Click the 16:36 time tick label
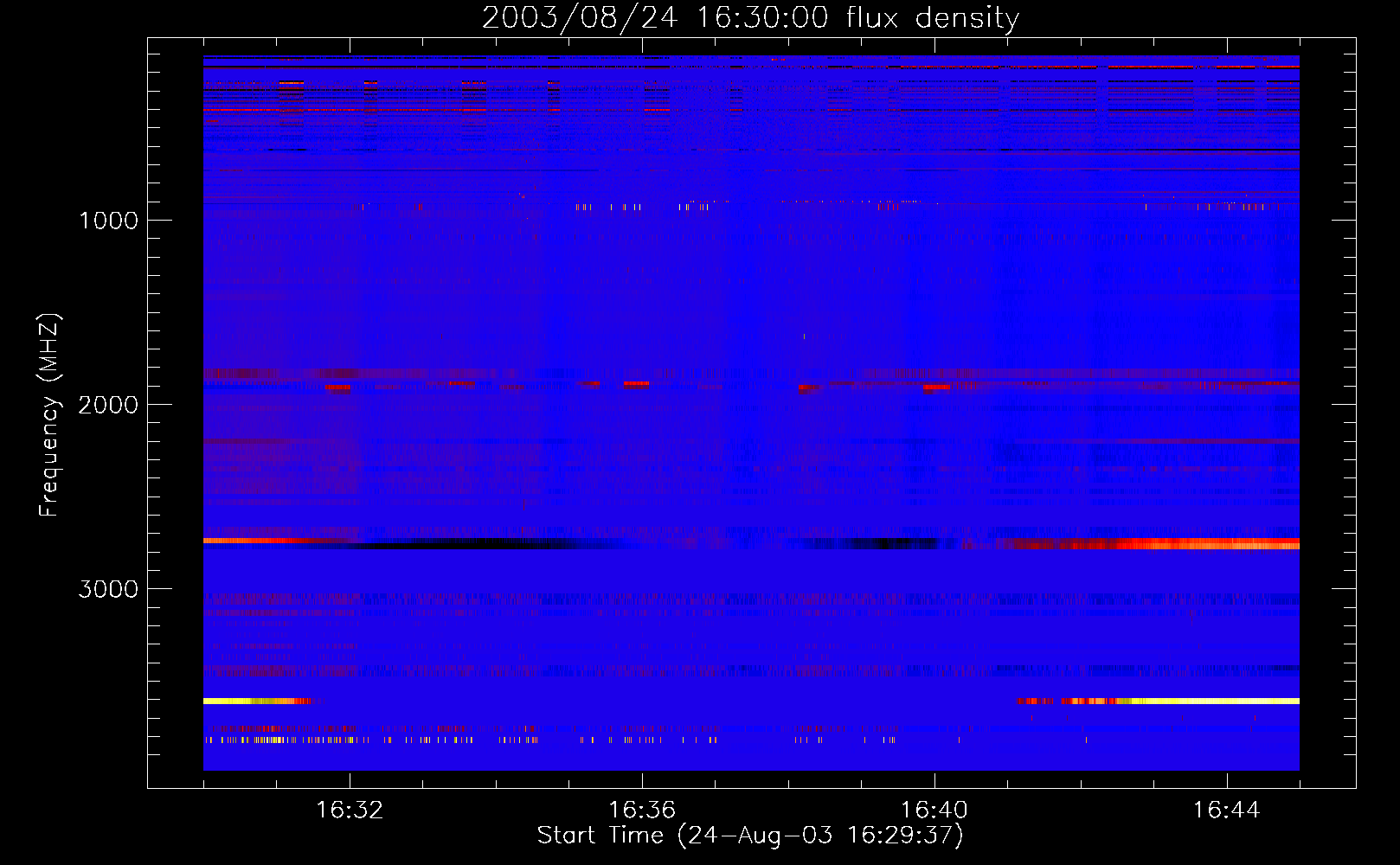This screenshot has width=1400, height=865. 642,811
